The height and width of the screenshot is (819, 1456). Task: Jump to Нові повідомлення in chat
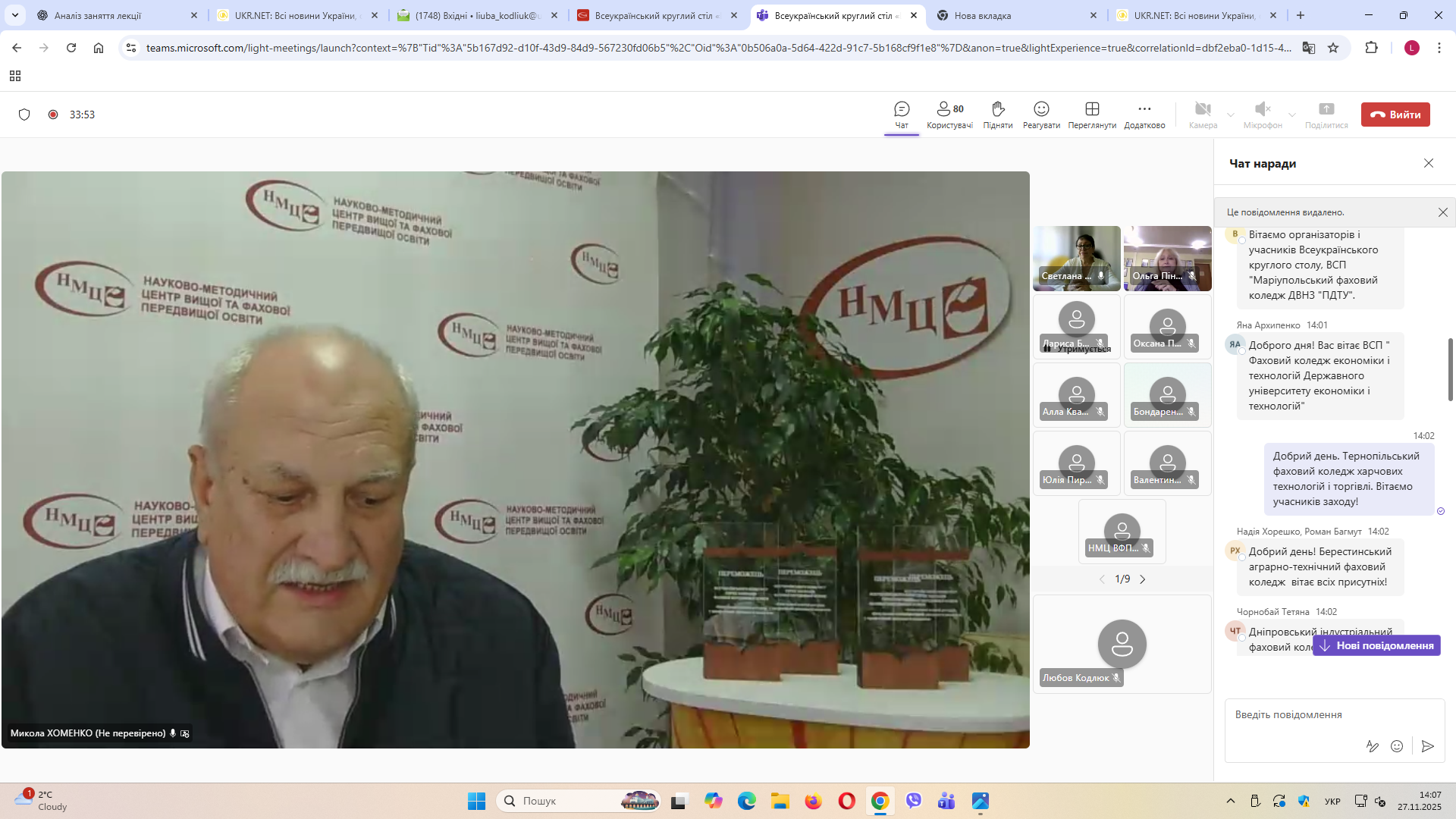tap(1376, 645)
